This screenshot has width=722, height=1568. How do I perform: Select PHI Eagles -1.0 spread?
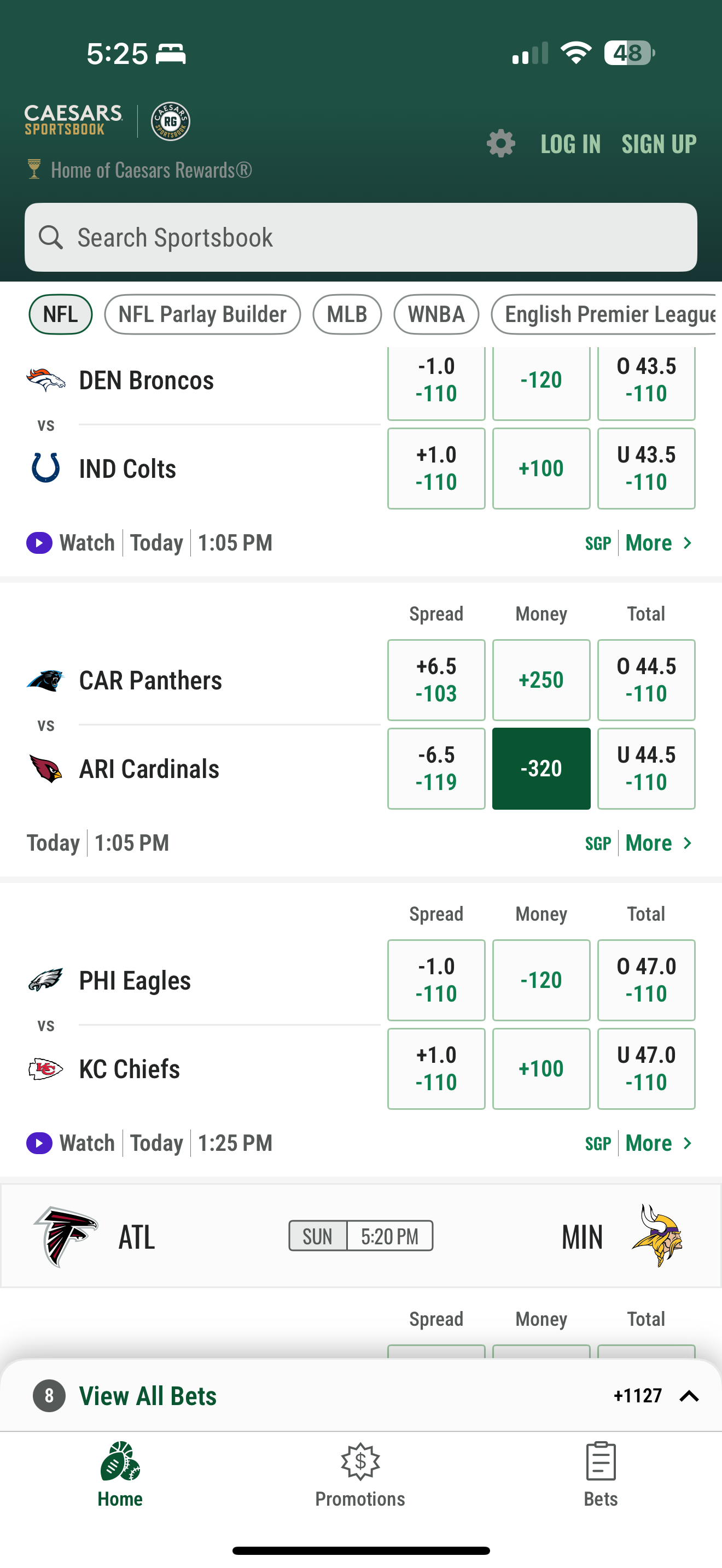pyautogui.click(x=436, y=979)
